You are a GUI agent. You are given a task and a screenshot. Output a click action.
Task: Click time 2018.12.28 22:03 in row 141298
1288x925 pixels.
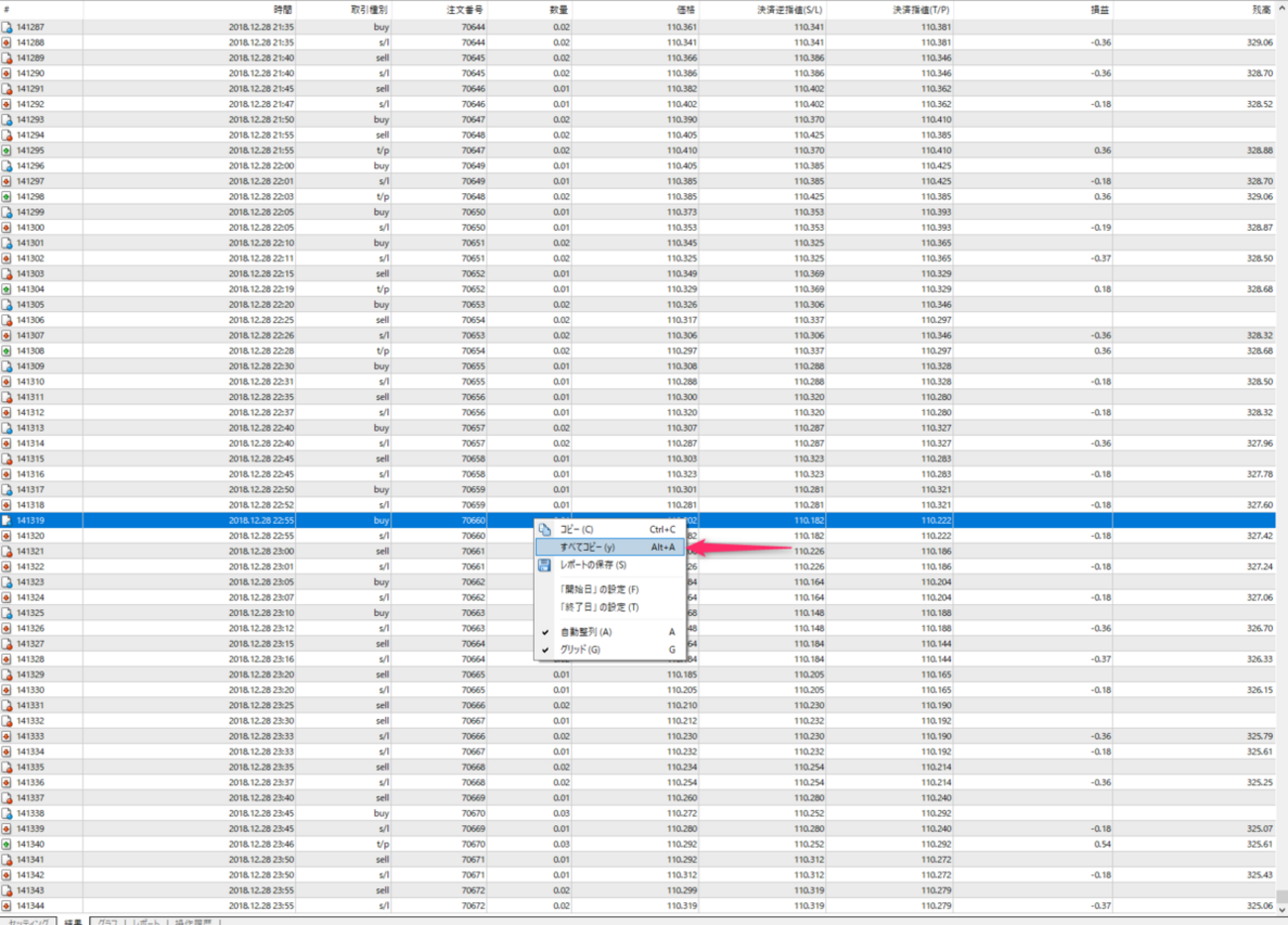[262, 197]
